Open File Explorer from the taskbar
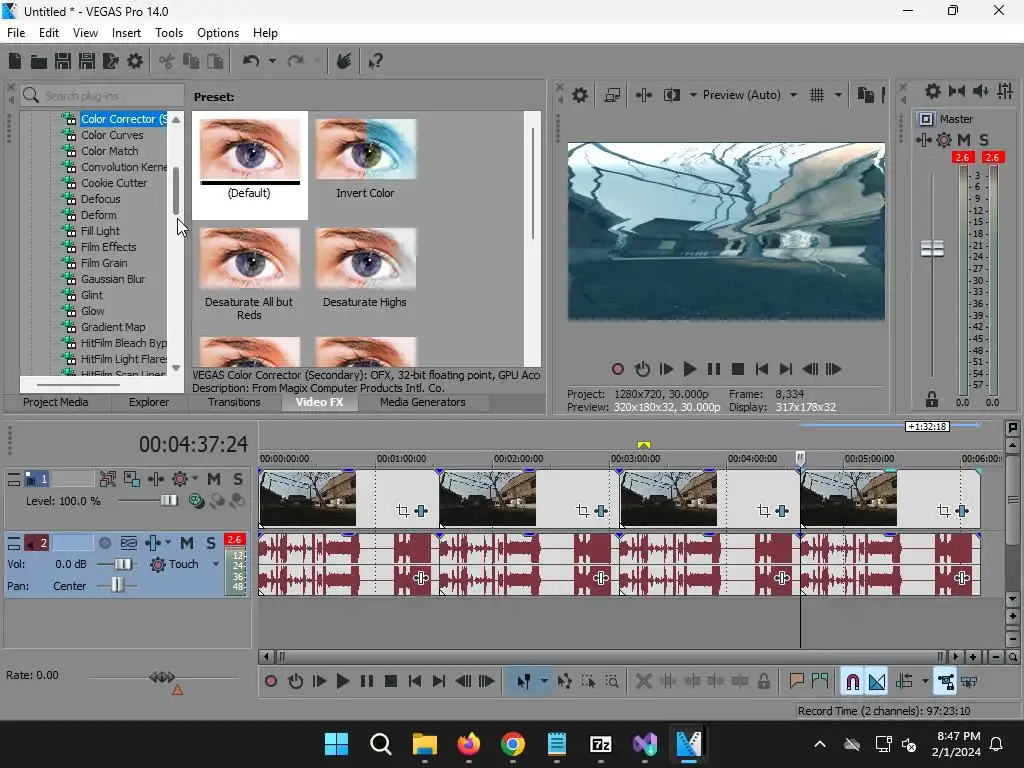Image resolution: width=1024 pixels, height=768 pixels. pyautogui.click(x=424, y=744)
